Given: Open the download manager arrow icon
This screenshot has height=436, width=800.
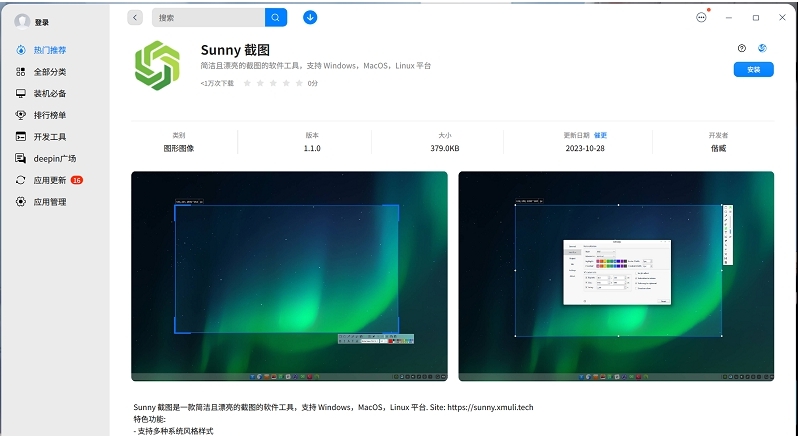Looking at the screenshot, I should click(x=310, y=17).
